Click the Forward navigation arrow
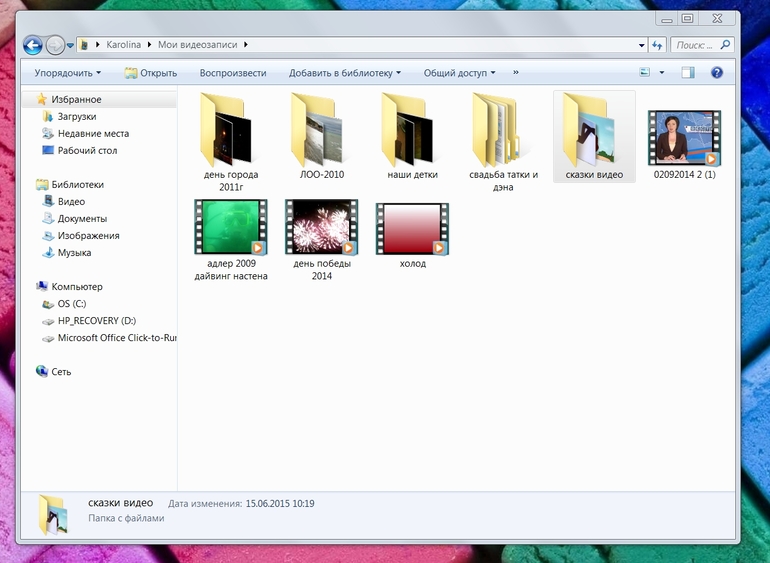 coord(55,46)
